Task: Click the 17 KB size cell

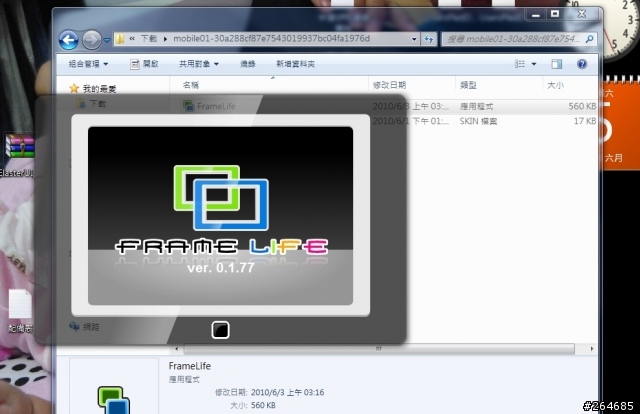Action: (x=585, y=121)
